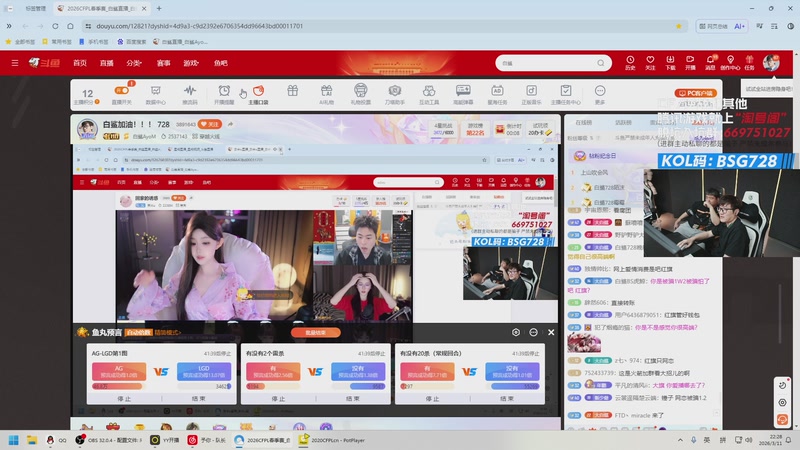The image size is (800, 450).
Task: Reload the page in browser toolbar
Action: click(x=55, y=26)
